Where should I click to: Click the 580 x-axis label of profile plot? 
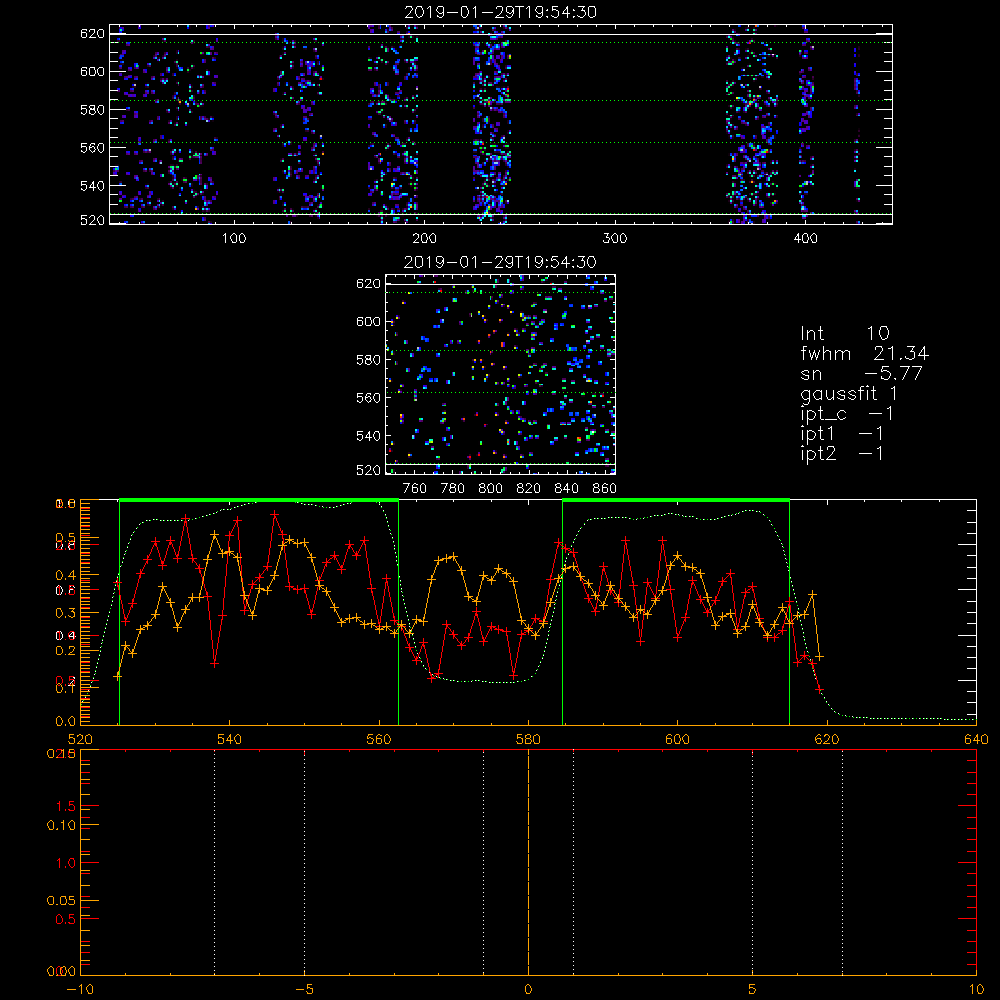click(528, 739)
